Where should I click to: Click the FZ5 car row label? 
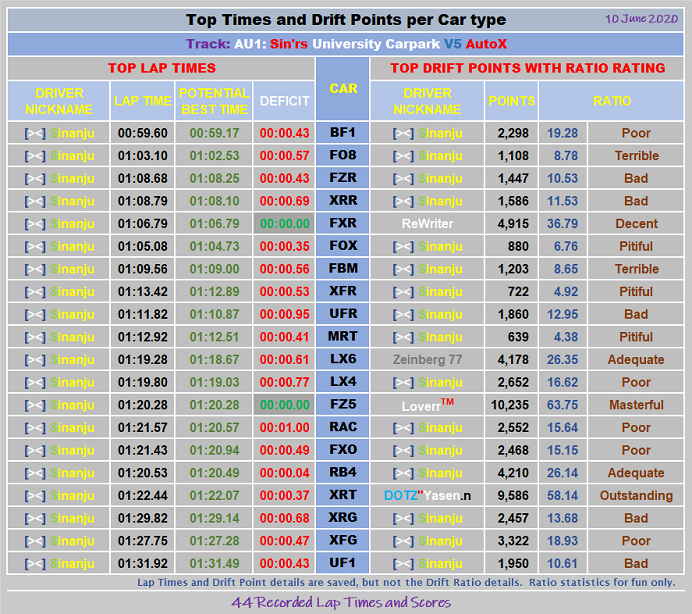(343, 404)
